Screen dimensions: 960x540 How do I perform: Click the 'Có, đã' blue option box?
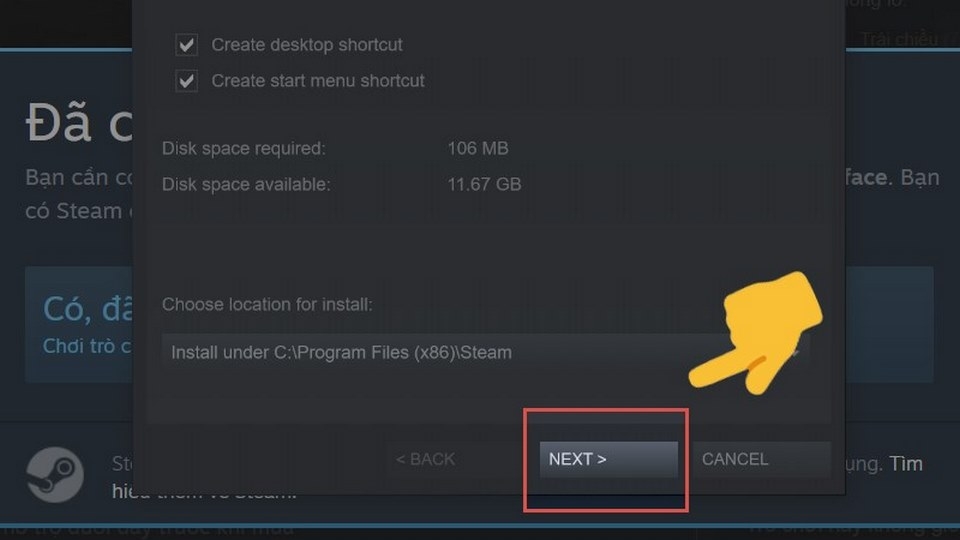tap(79, 324)
